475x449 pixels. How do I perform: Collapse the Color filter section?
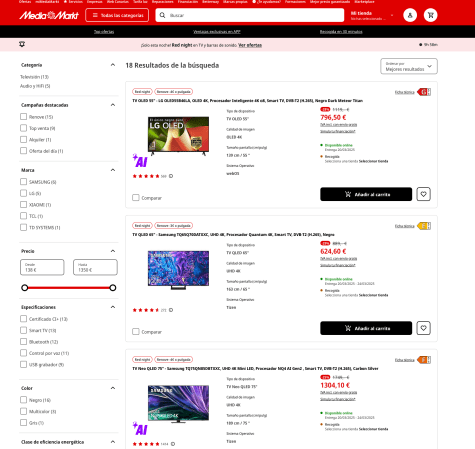click(113, 388)
